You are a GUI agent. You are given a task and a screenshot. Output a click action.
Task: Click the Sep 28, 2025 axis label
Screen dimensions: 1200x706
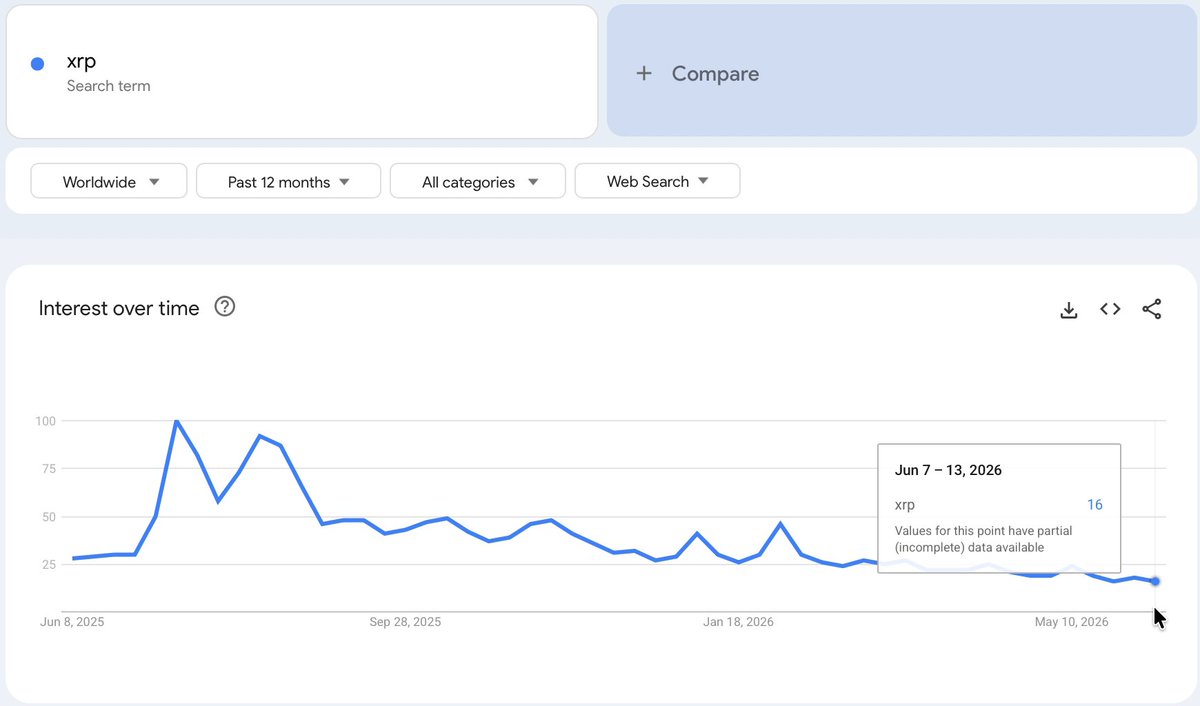point(405,622)
